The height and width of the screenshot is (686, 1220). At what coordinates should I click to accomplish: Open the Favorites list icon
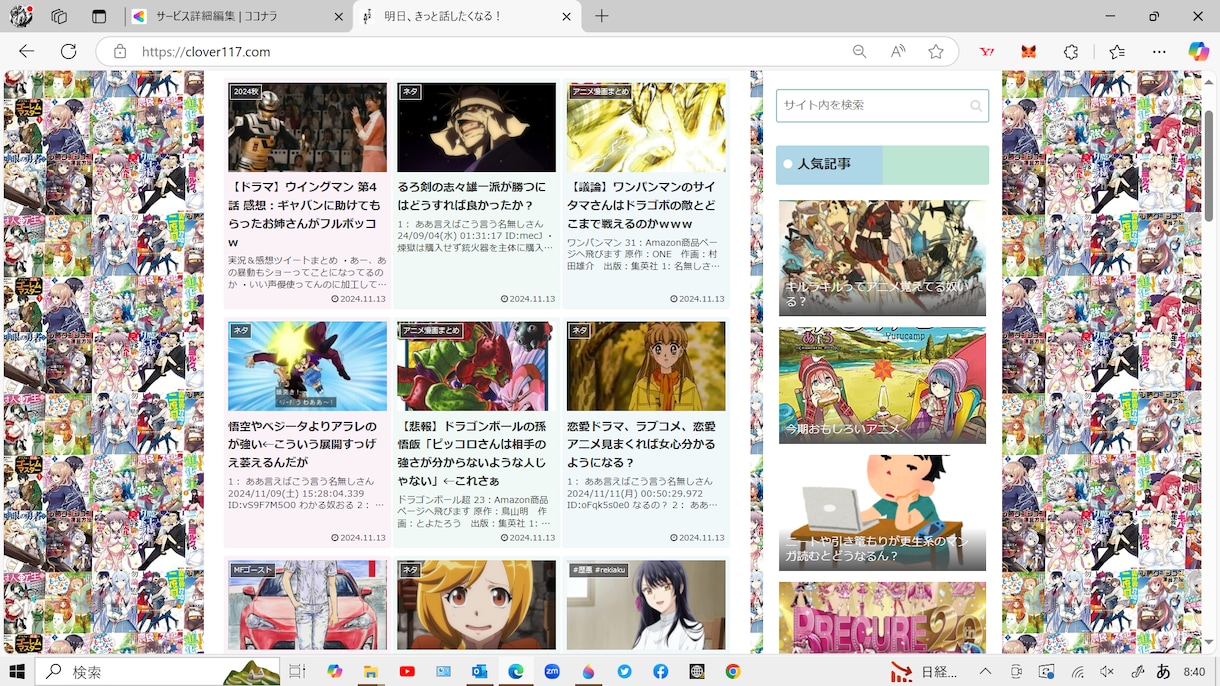[1117, 52]
